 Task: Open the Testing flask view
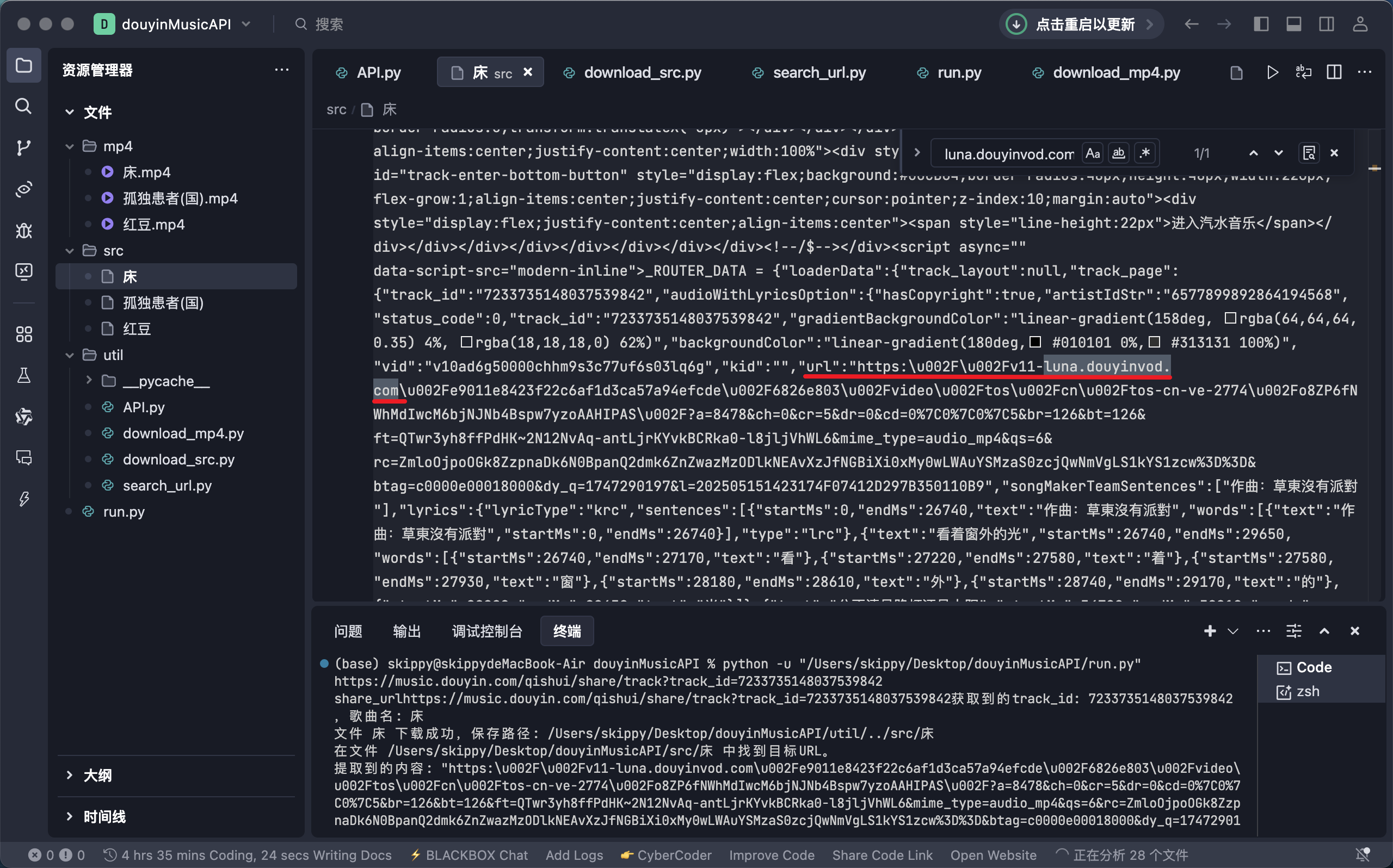click(x=23, y=375)
